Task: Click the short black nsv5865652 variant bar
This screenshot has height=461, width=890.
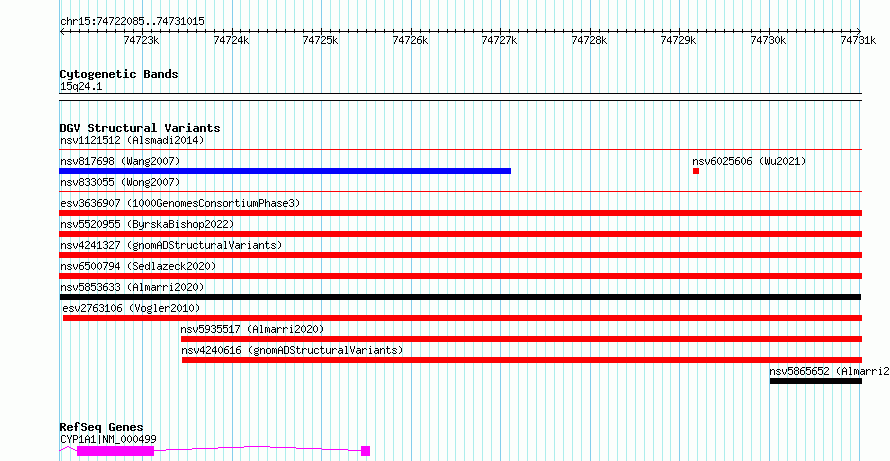Action: point(816,381)
